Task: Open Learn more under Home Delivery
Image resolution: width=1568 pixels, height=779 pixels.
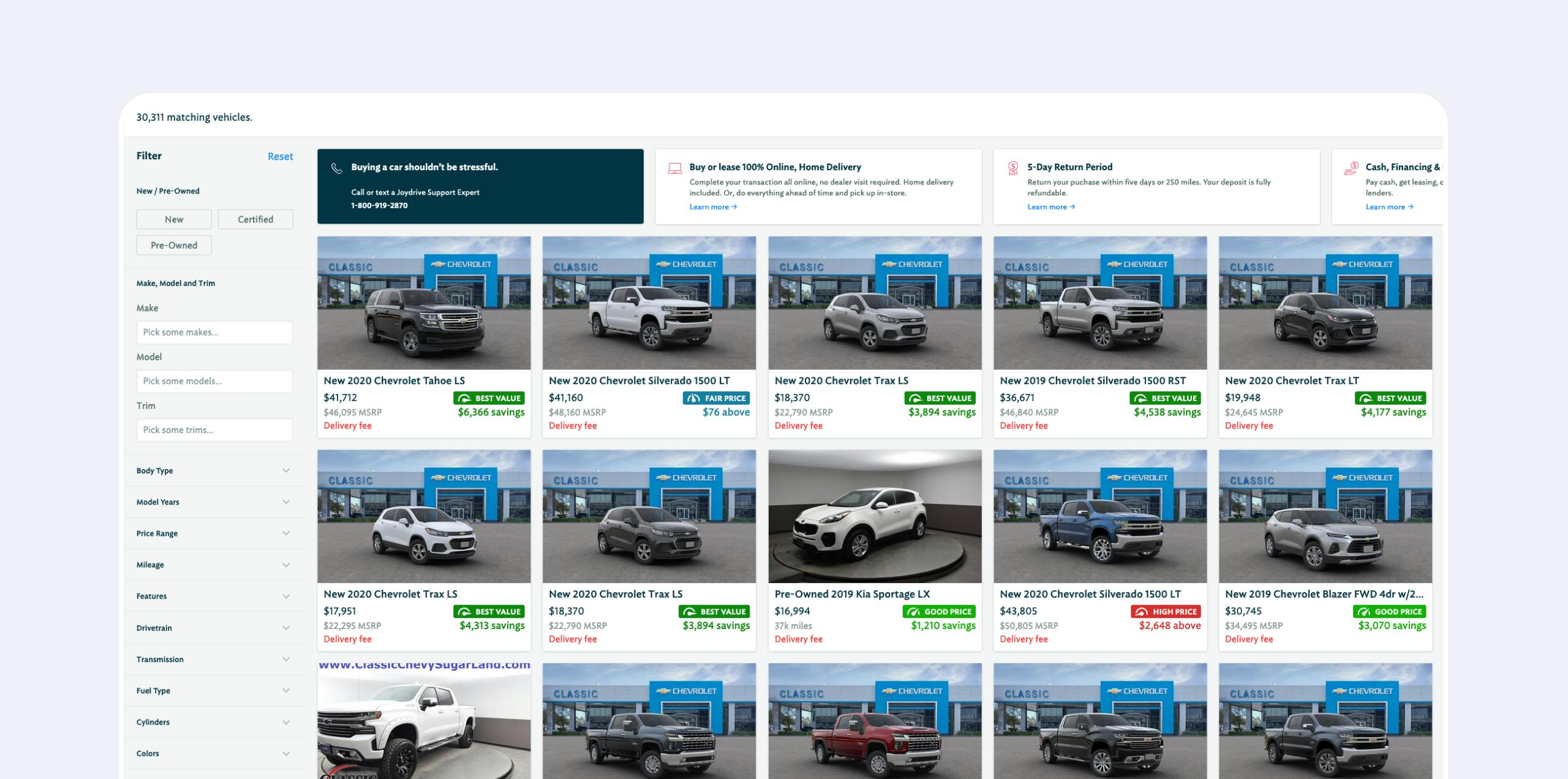Action: click(713, 207)
